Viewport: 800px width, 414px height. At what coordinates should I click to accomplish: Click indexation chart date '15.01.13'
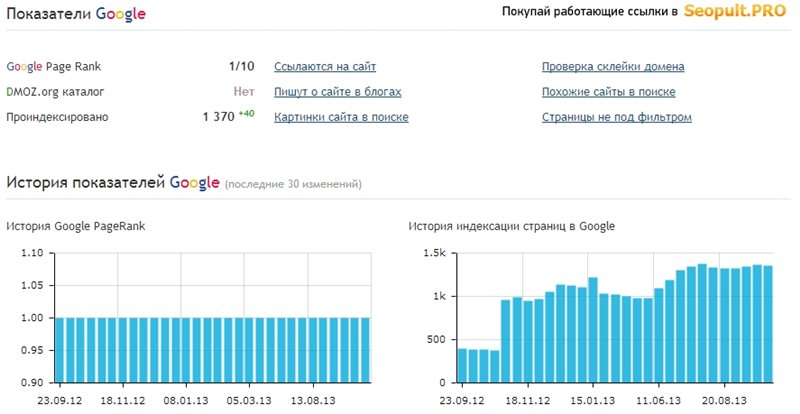click(x=593, y=400)
